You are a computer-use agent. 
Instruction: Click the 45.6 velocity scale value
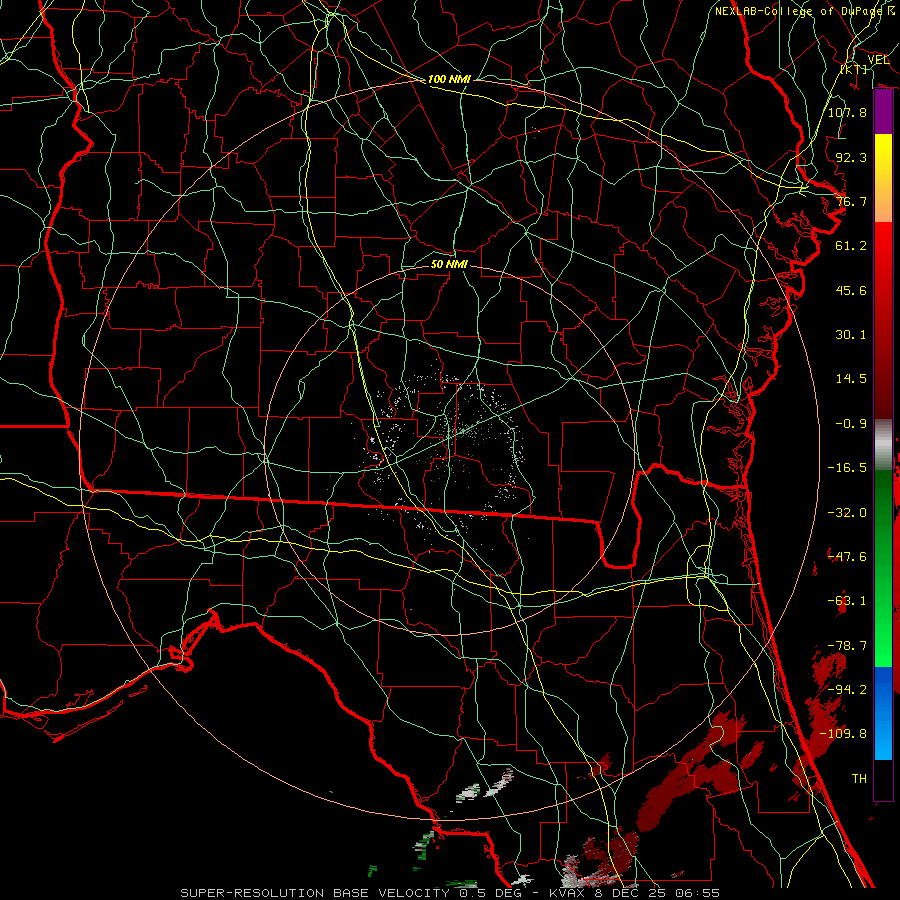pyautogui.click(x=851, y=290)
